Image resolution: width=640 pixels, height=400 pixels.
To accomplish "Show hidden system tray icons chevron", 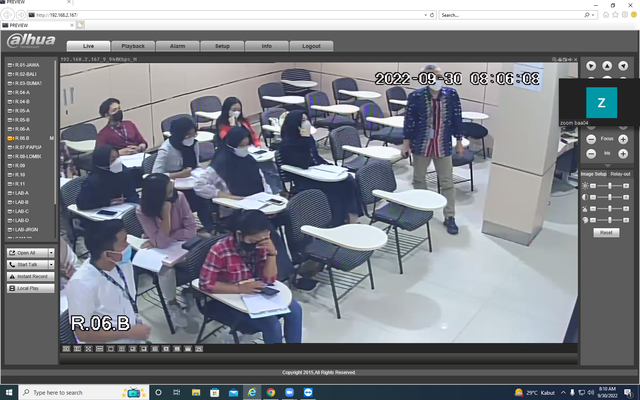I will (x=563, y=393).
